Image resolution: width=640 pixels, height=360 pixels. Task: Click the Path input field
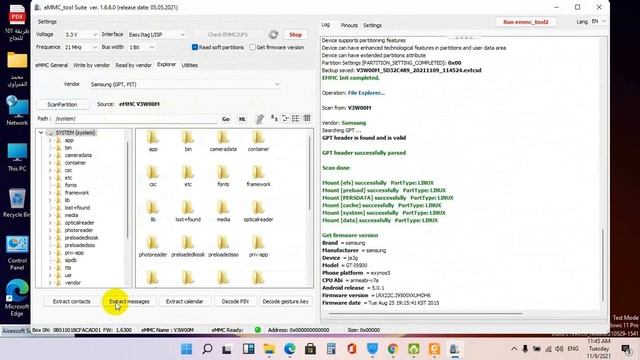pyautogui.click(x=136, y=119)
